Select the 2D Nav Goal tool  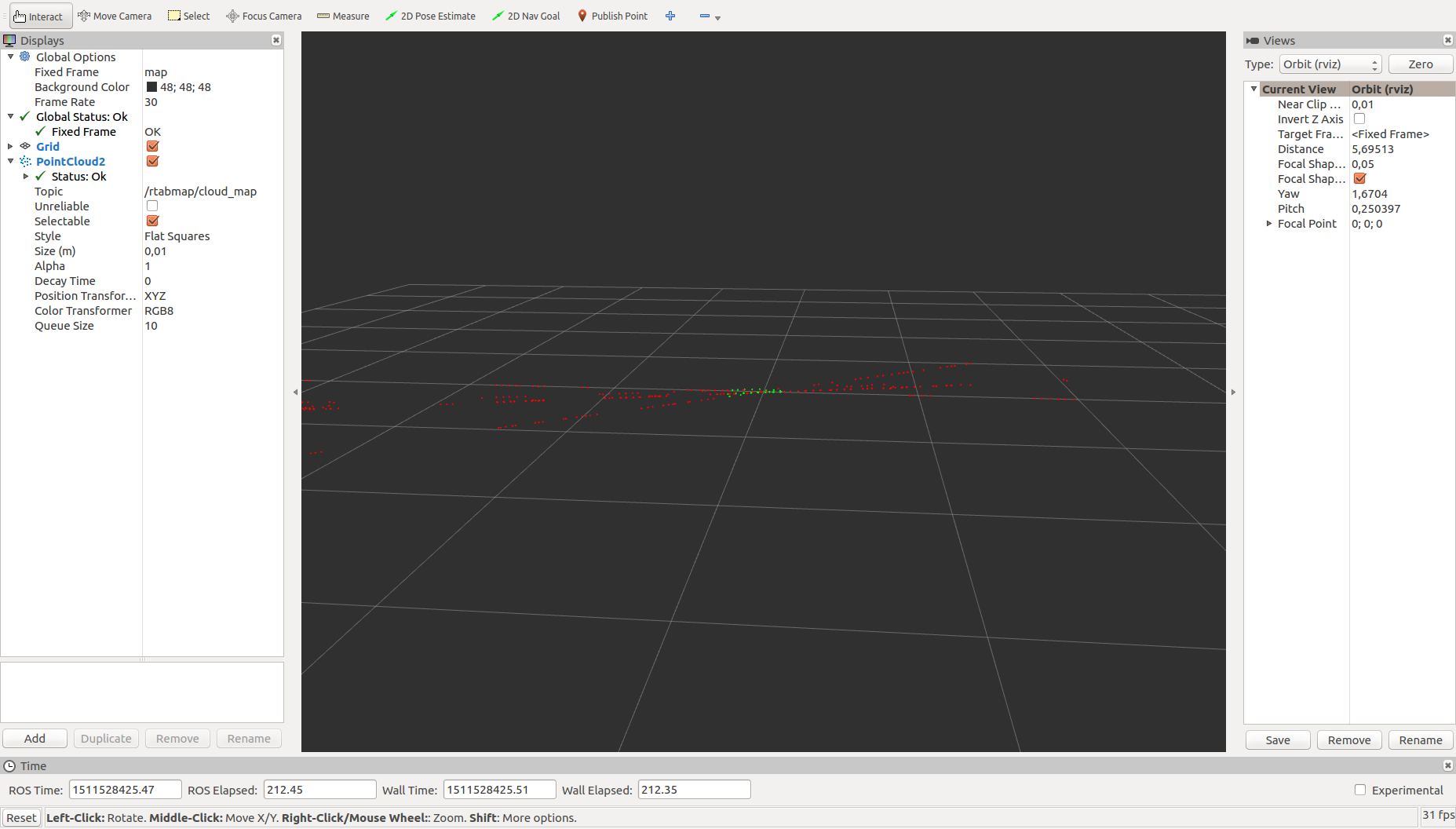tap(526, 16)
